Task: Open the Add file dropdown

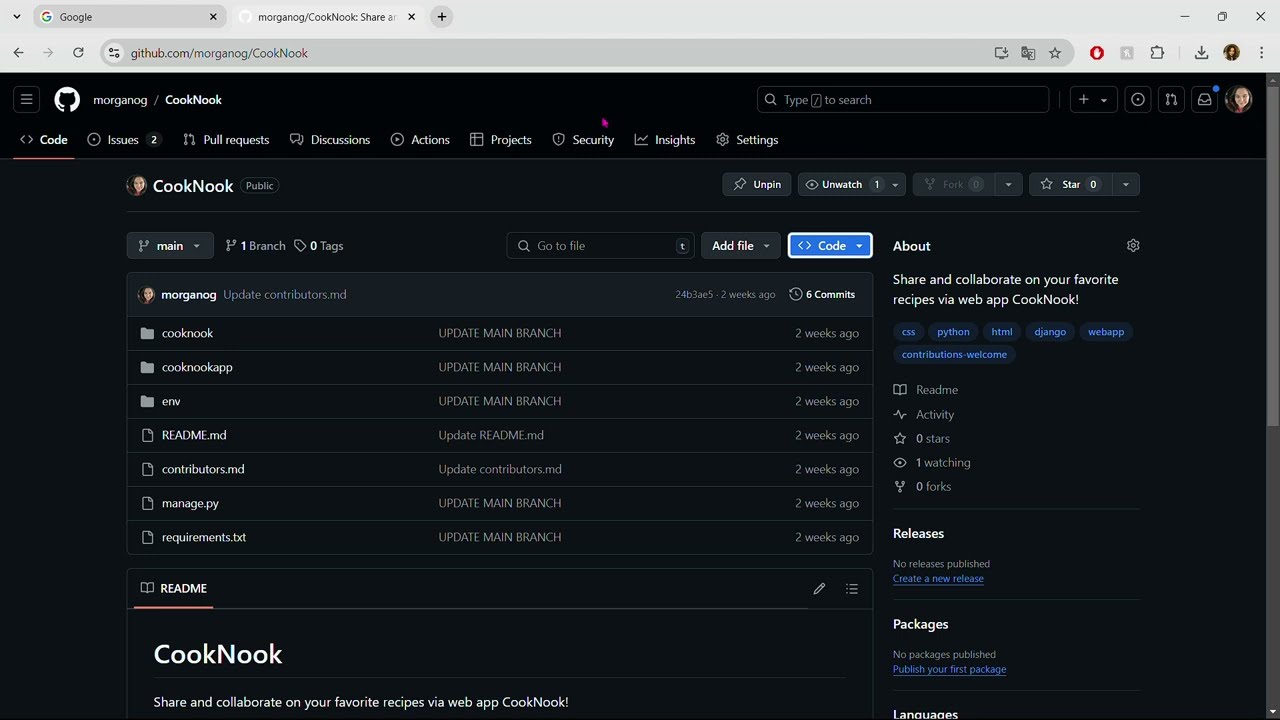Action: (x=740, y=246)
